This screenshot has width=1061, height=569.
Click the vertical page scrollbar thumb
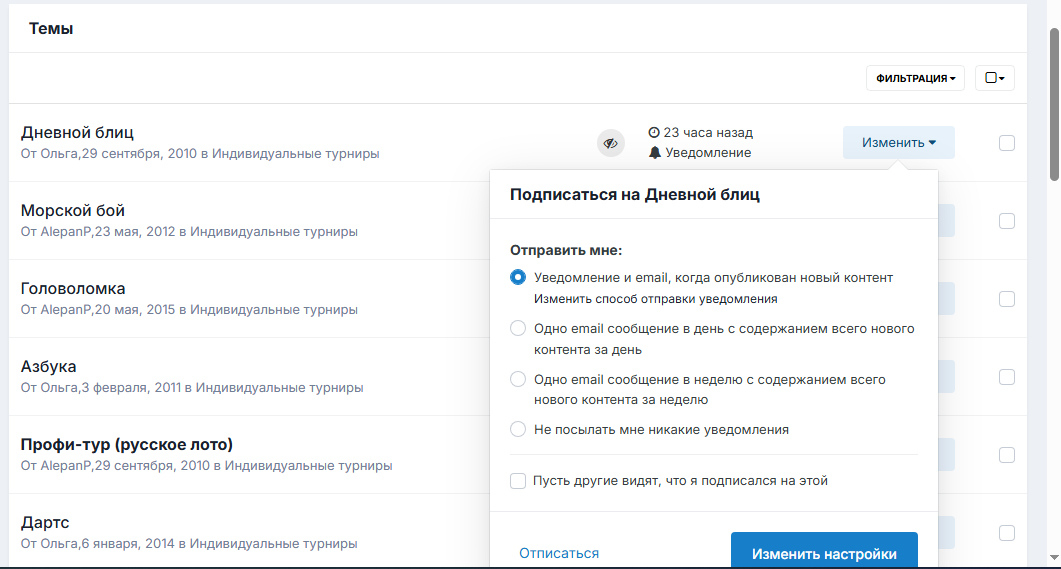tap(1054, 105)
